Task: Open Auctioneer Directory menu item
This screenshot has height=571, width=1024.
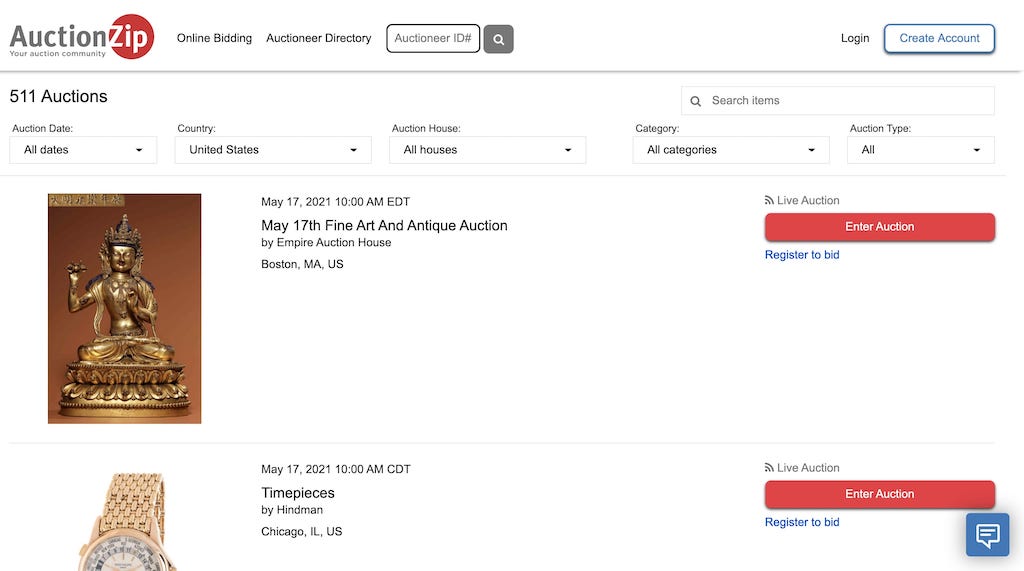Action: pos(319,38)
